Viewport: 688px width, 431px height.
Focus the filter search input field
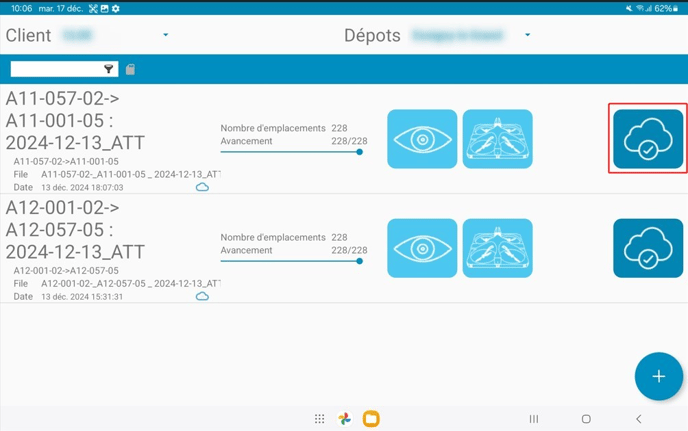click(56, 69)
